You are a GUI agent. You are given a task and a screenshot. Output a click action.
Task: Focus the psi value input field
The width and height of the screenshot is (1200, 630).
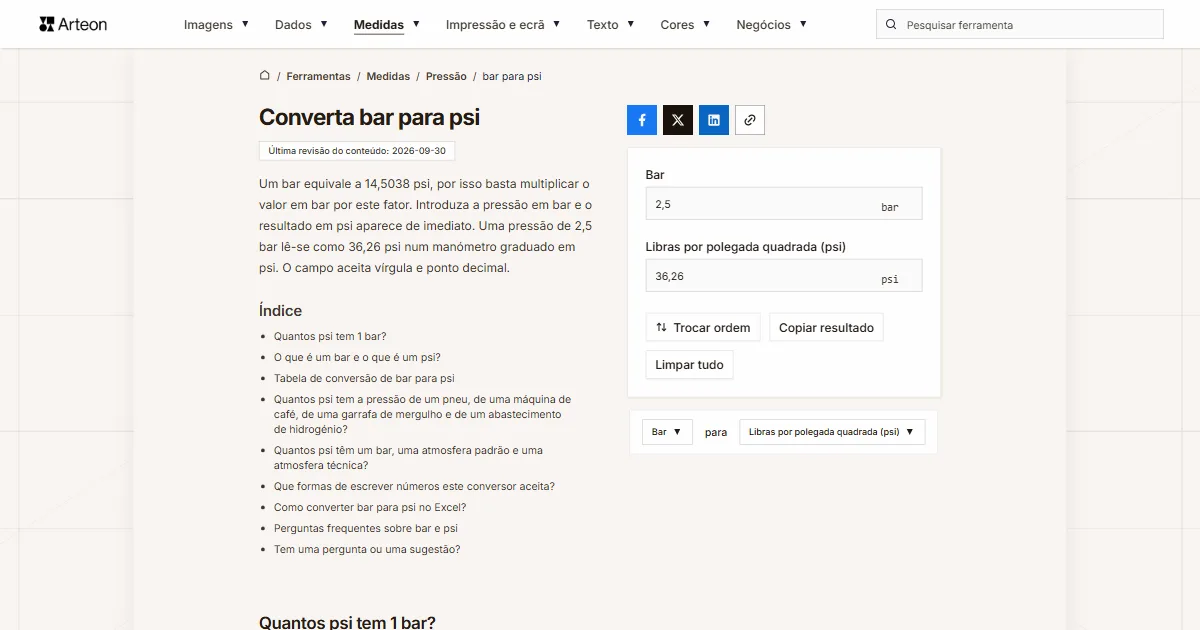click(784, 276)
